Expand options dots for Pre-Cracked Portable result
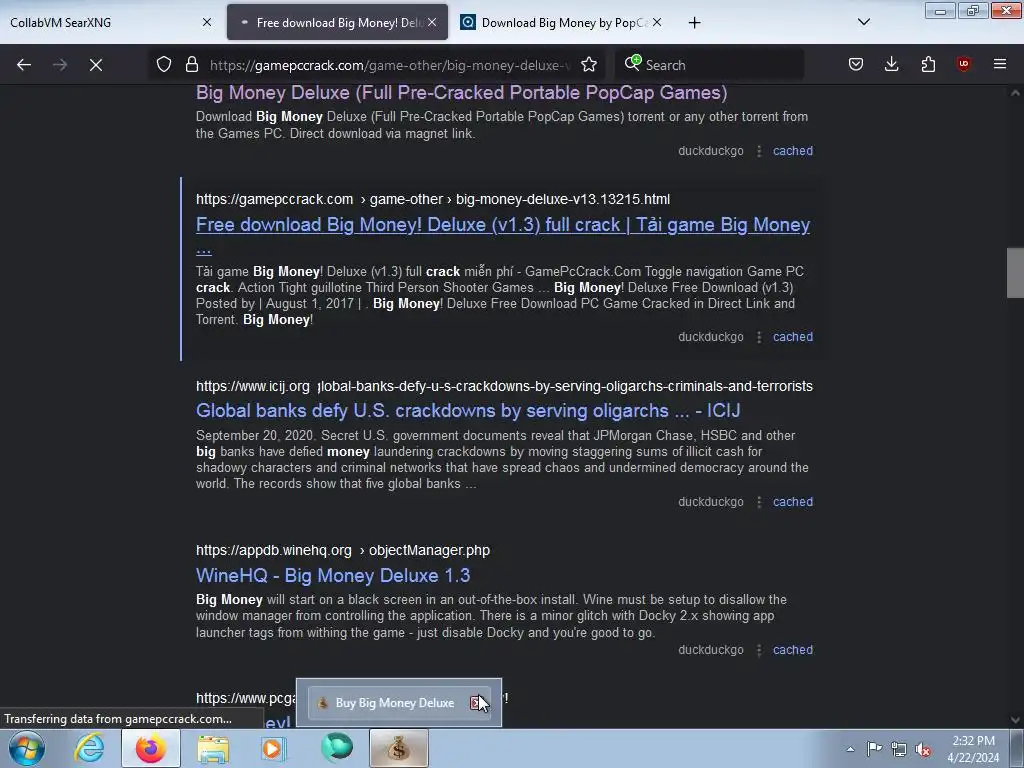Image resolution: width=1024 pixels, height=768 pixels. click(758, 151)
